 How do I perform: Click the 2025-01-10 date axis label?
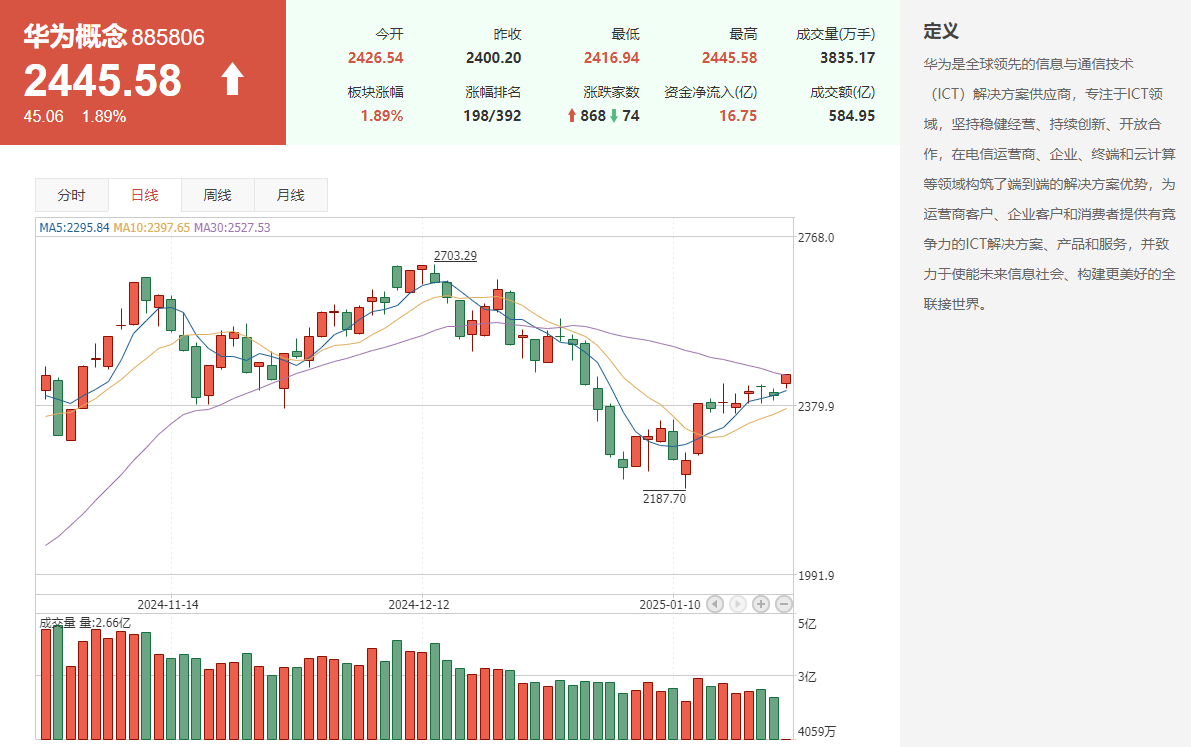tap(669, 605)
